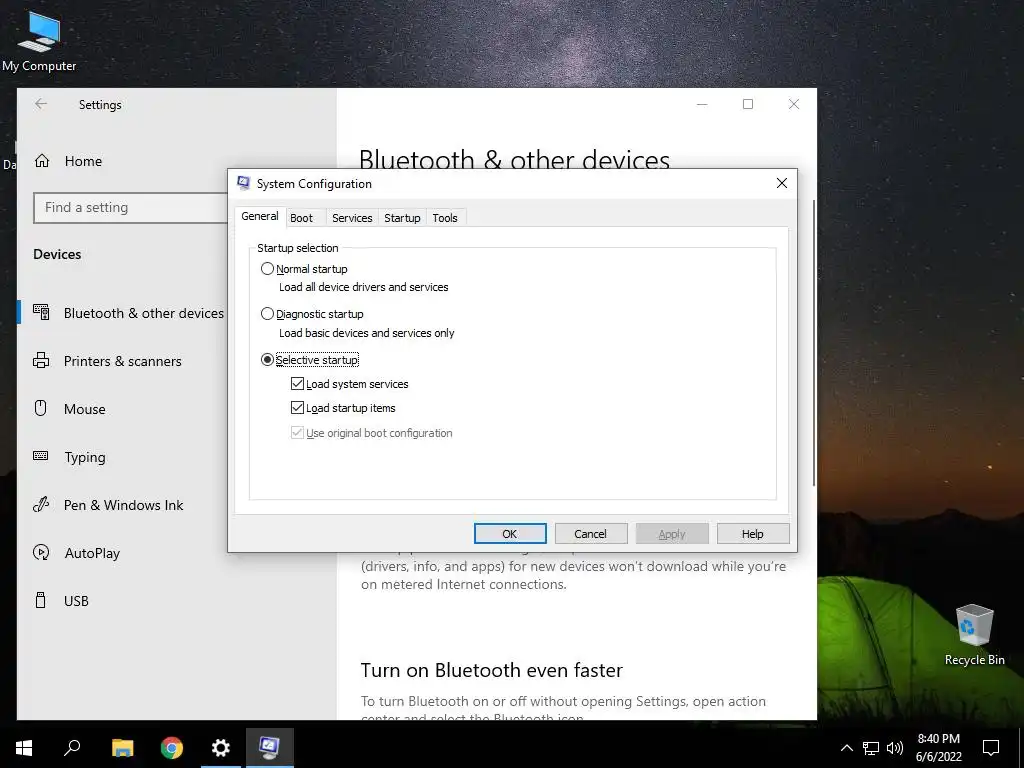1024x768 pixels.
Task: Switch to the Startup tab
Action: 402,218
